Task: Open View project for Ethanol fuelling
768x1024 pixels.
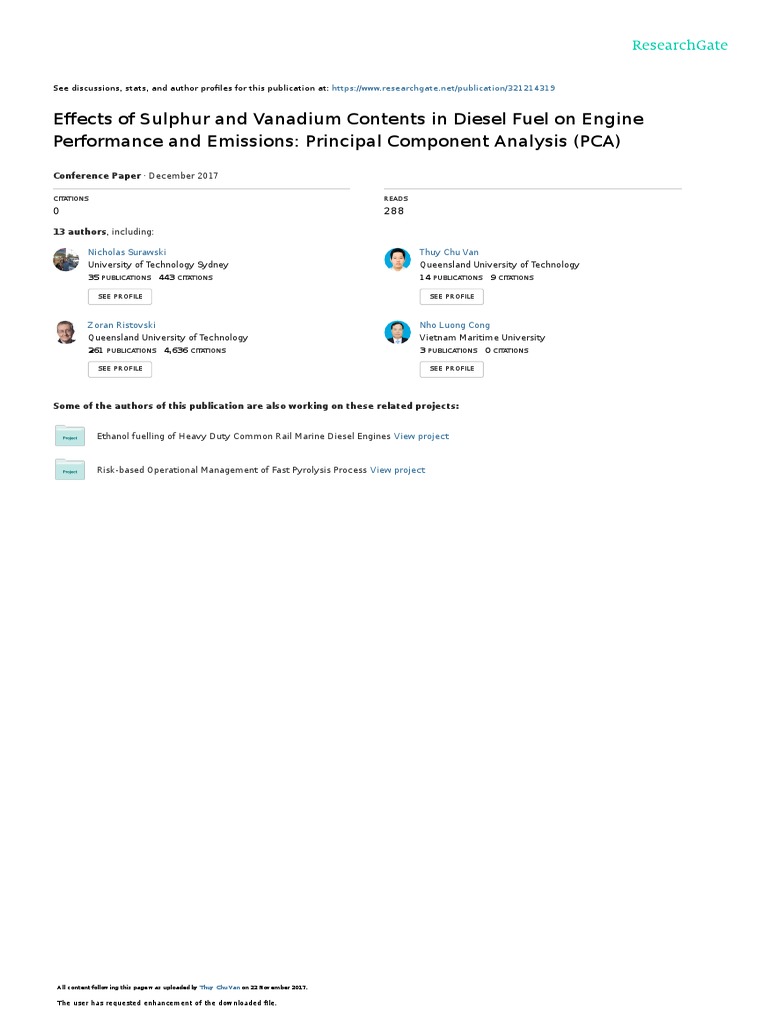Action: point(421,436)
